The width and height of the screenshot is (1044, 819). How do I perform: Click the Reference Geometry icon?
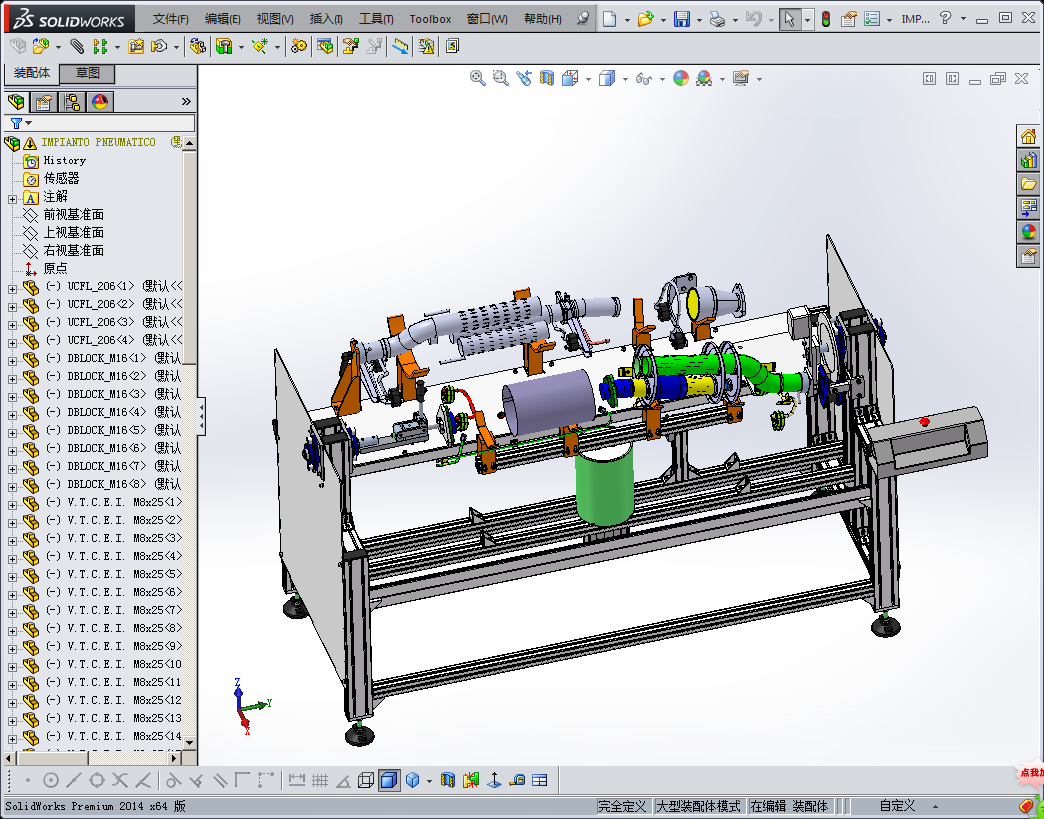(x=259, y=46)
